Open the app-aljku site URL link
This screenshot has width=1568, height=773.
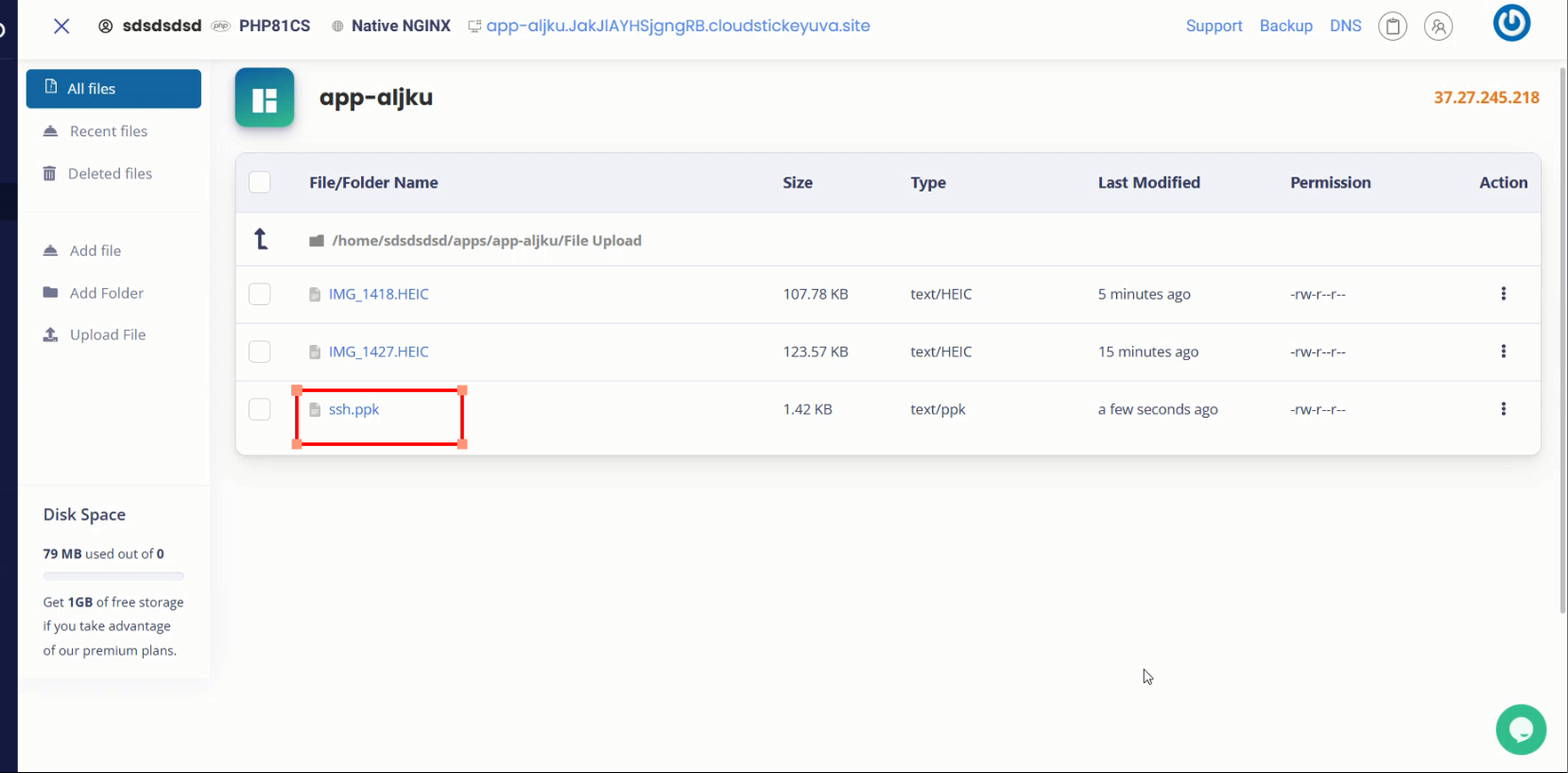coord(677,26)
